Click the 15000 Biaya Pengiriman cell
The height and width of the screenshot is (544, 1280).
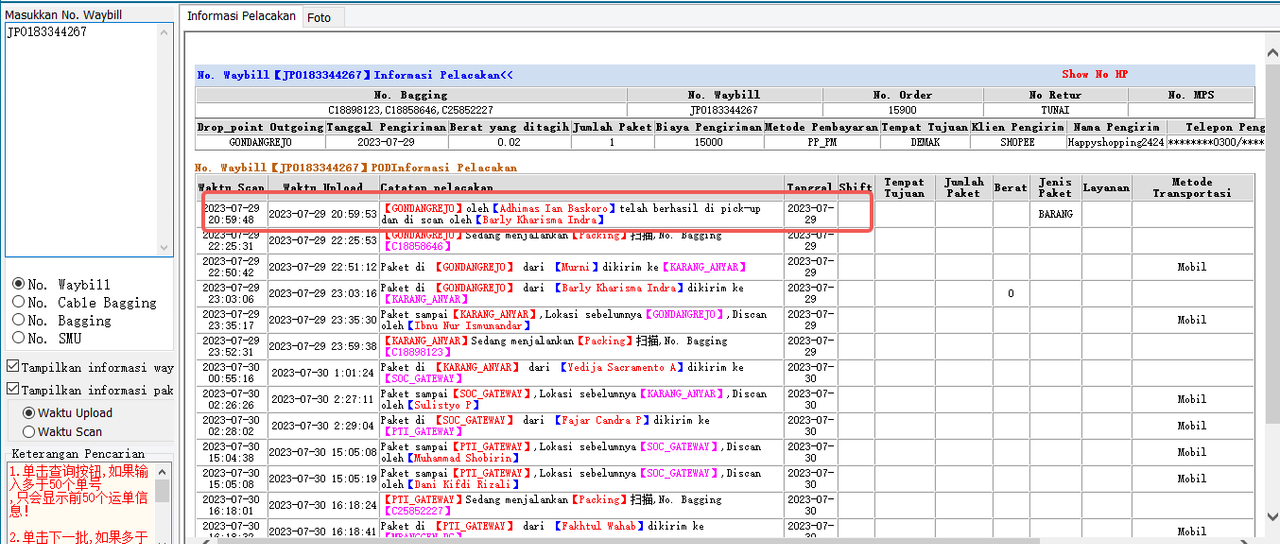[708, 142]
